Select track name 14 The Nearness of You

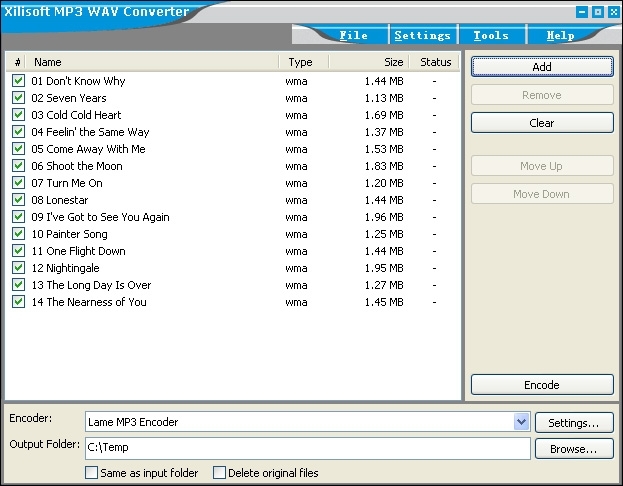[89, 302]
